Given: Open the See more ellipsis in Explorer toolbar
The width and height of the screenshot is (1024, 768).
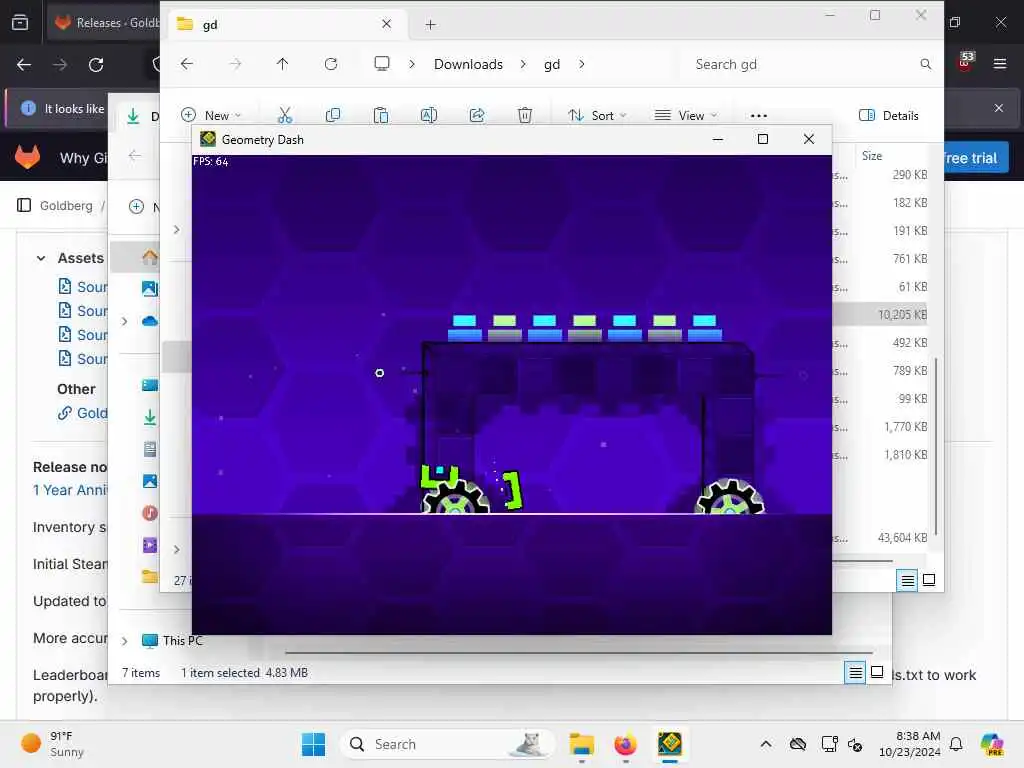Looking at the screenshot, I should (758, 116).
